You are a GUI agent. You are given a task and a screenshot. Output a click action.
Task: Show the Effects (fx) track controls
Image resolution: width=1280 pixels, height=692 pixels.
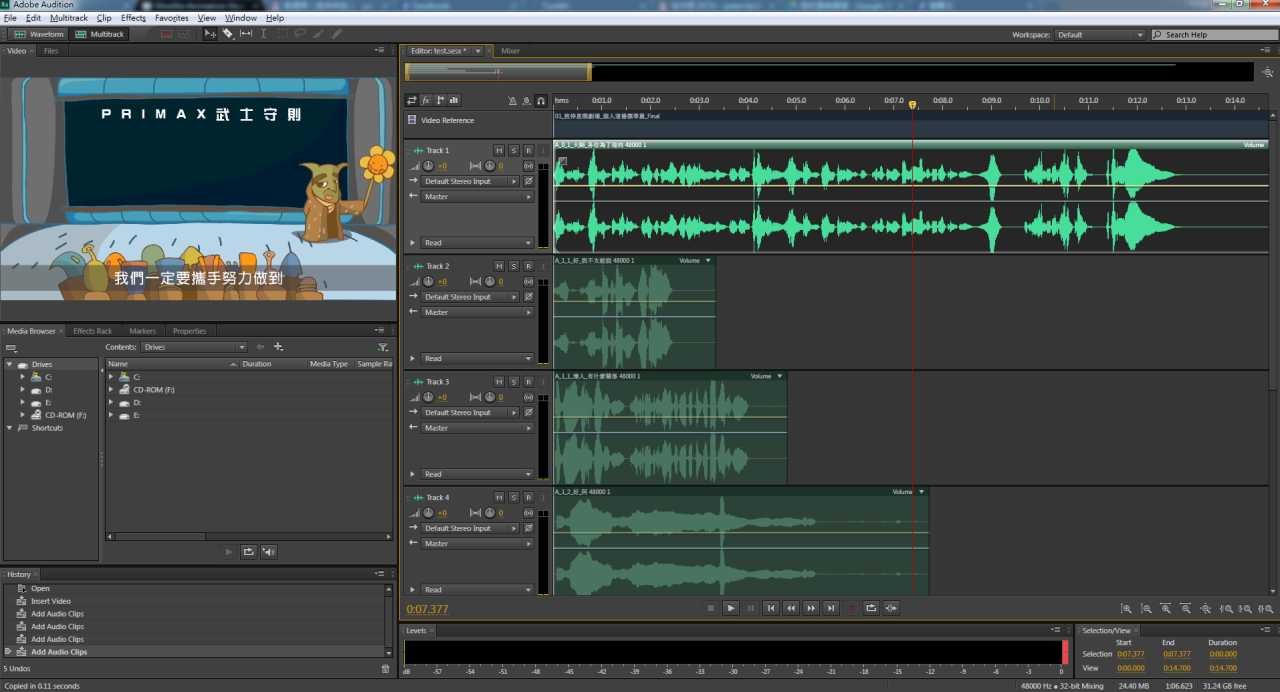[426, 100]
